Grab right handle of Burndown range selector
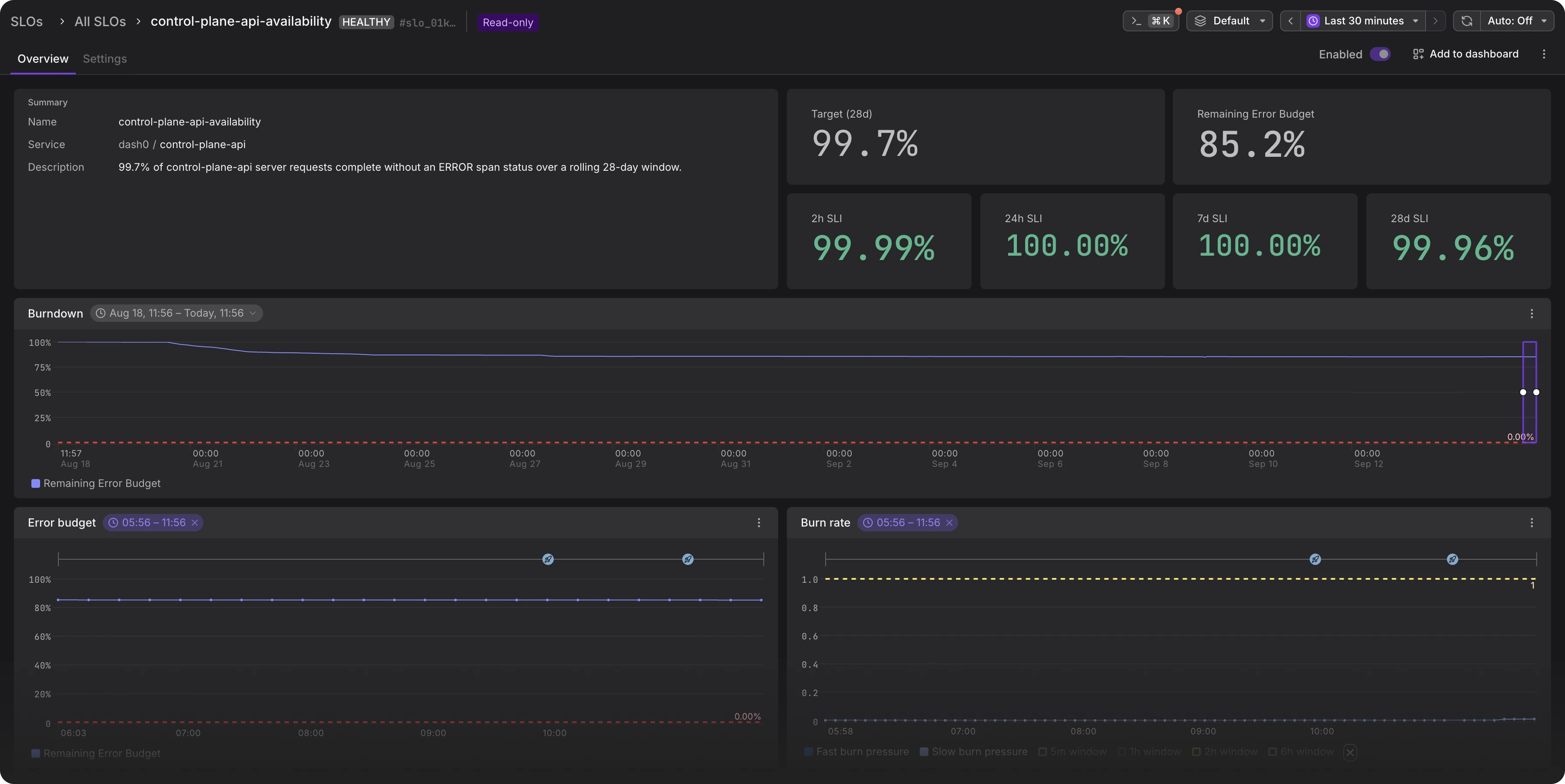This screenshot has height=784, width=1565. 1536,392
